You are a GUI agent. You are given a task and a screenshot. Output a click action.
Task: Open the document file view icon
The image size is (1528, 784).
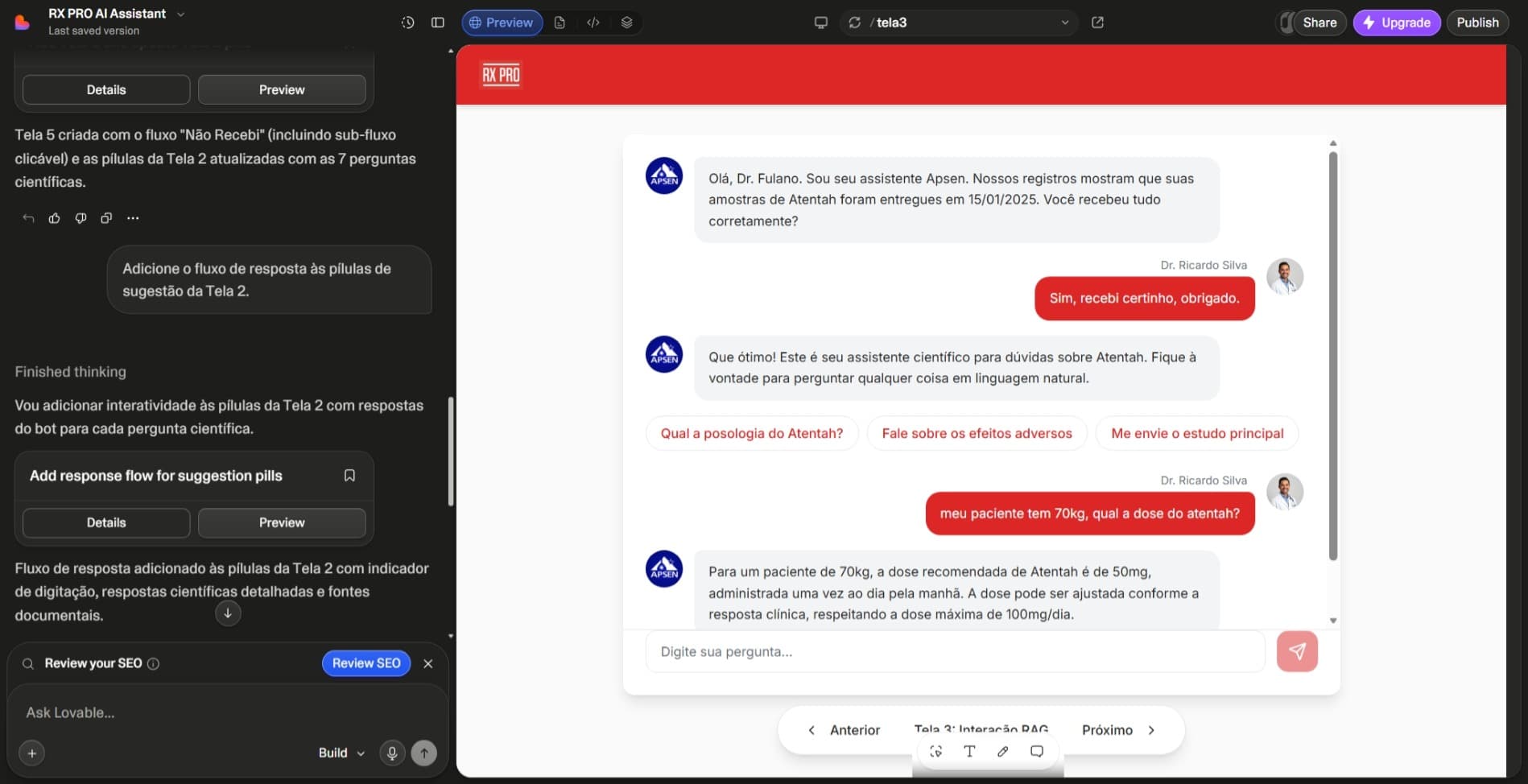coord(560,23)
